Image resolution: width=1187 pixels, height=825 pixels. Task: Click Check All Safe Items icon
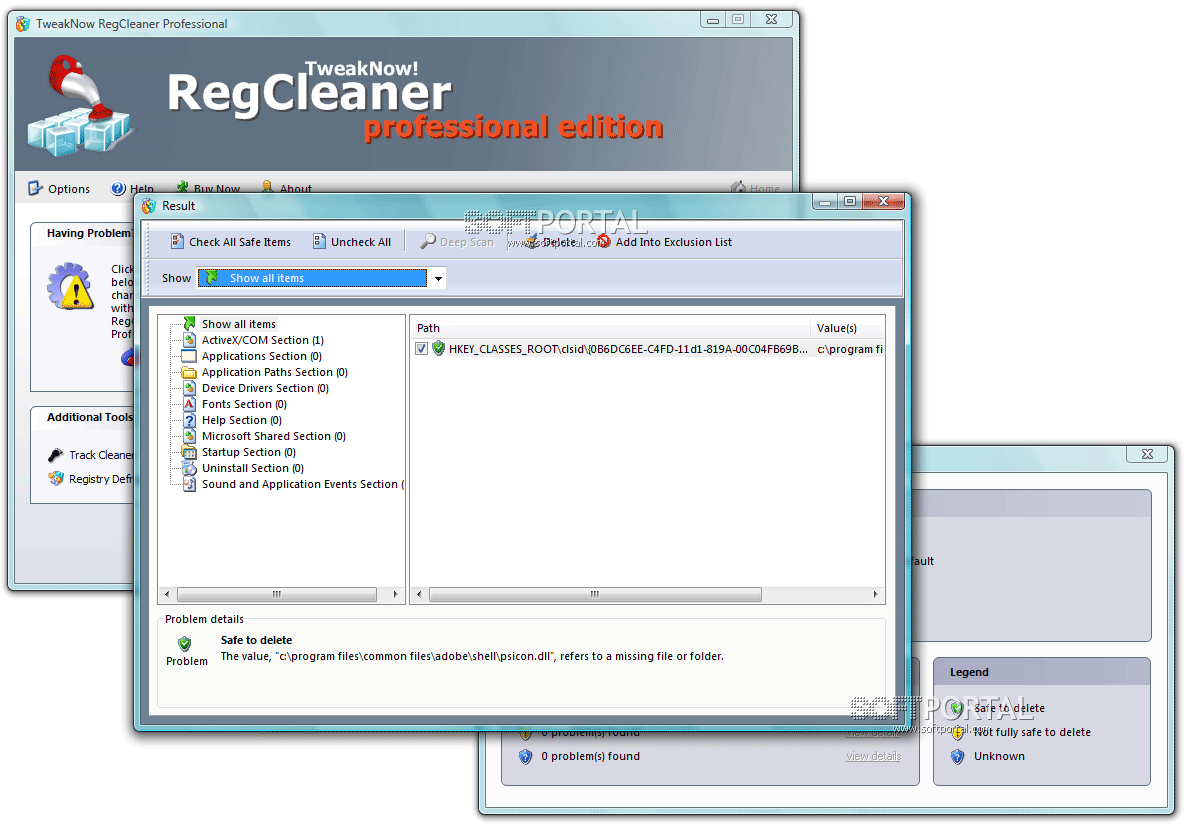click(177, 241)
